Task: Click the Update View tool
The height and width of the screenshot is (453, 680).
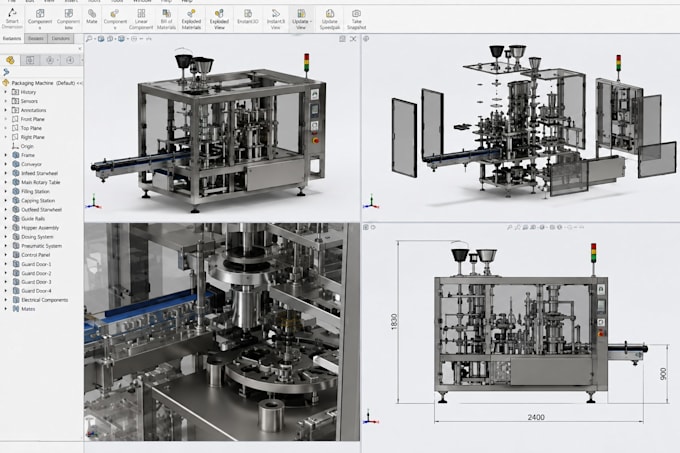Action: [x=301, y=19]
